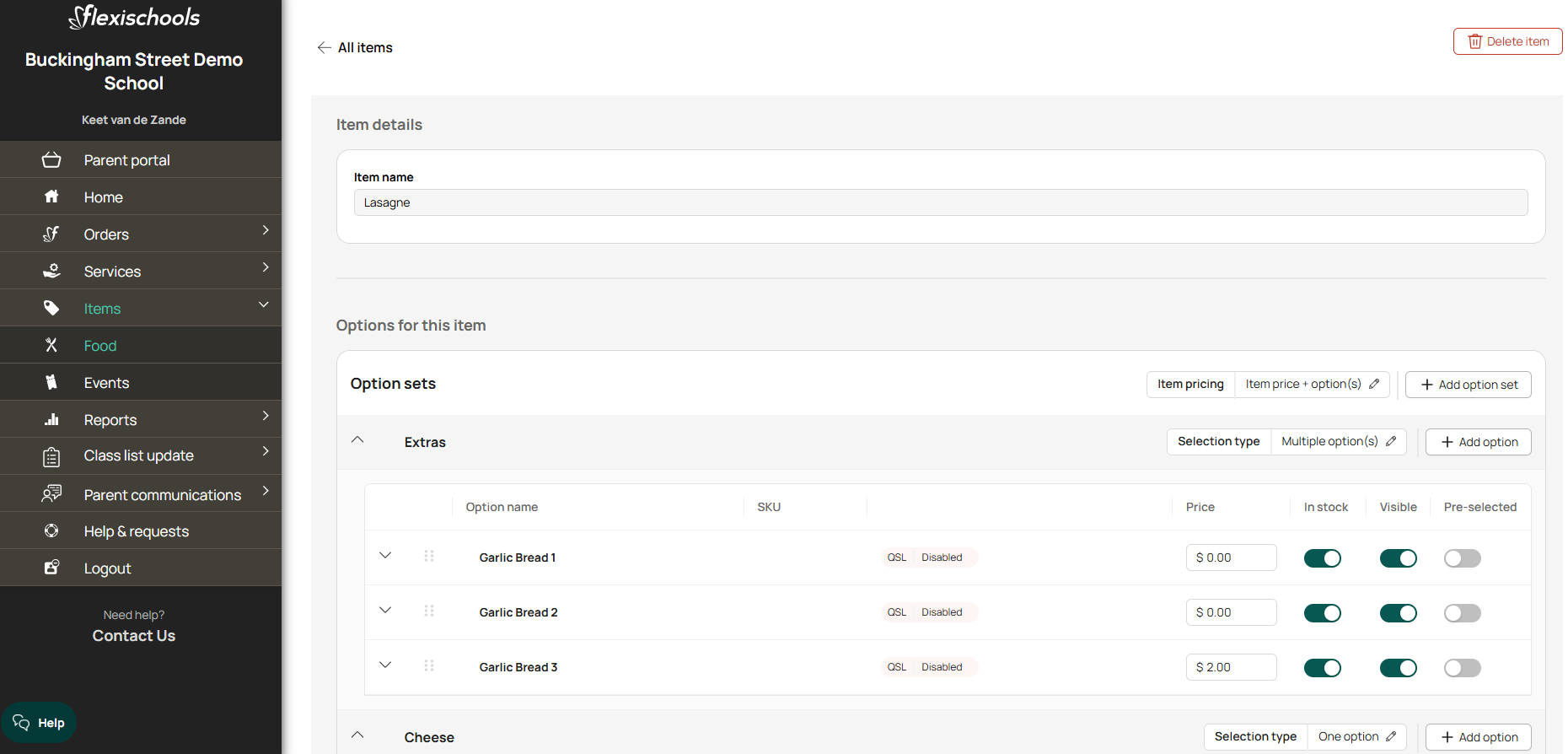The height and width of the screenshot is (754, 1568).
Task: Click the Home house icon in sidebar
Action: pos(51,197)
